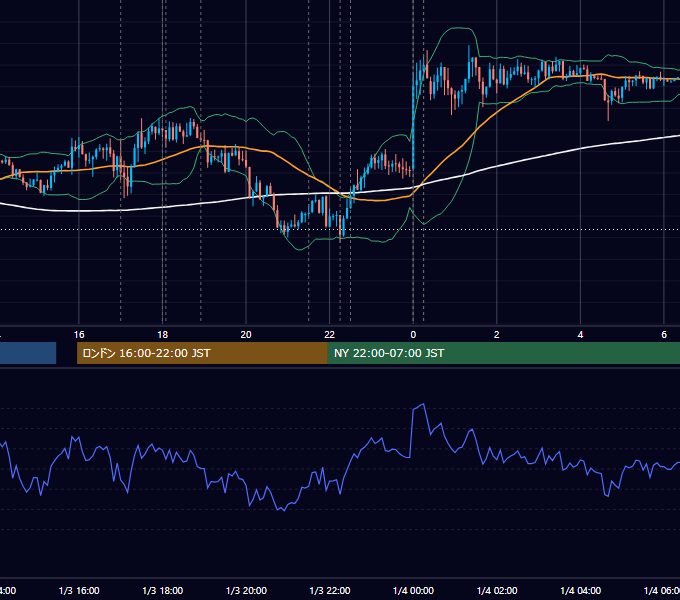Click the blue session bar before London
Screen dimensions: 680x600
28,353
